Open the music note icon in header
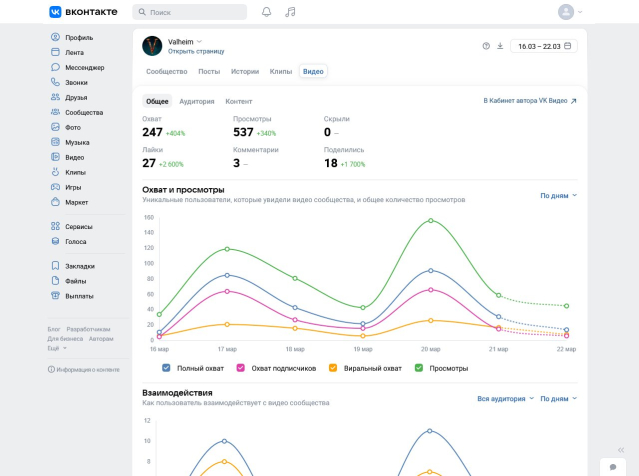This screenshot has height=476, width=639. (x=290, y=12)
